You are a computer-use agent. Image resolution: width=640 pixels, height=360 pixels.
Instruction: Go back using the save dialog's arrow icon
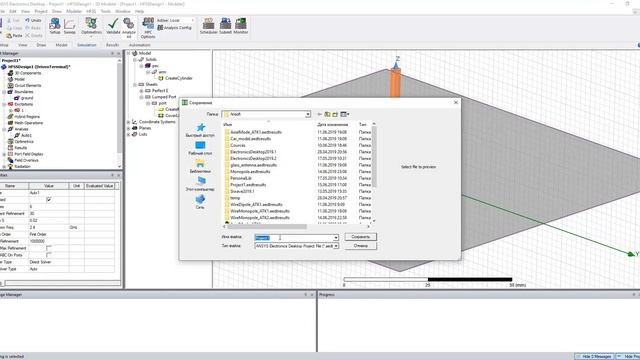(x=320, y=114)
